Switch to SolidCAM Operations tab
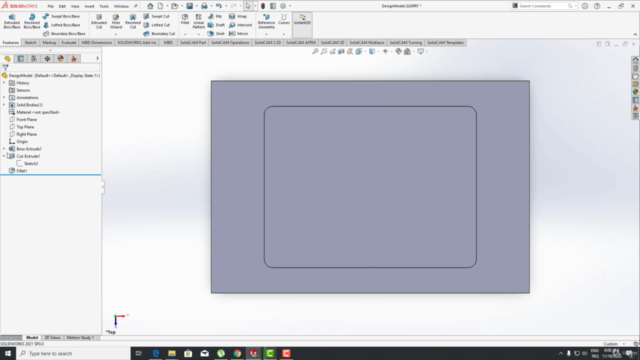640x360 pixels. (x=230, y=42)
